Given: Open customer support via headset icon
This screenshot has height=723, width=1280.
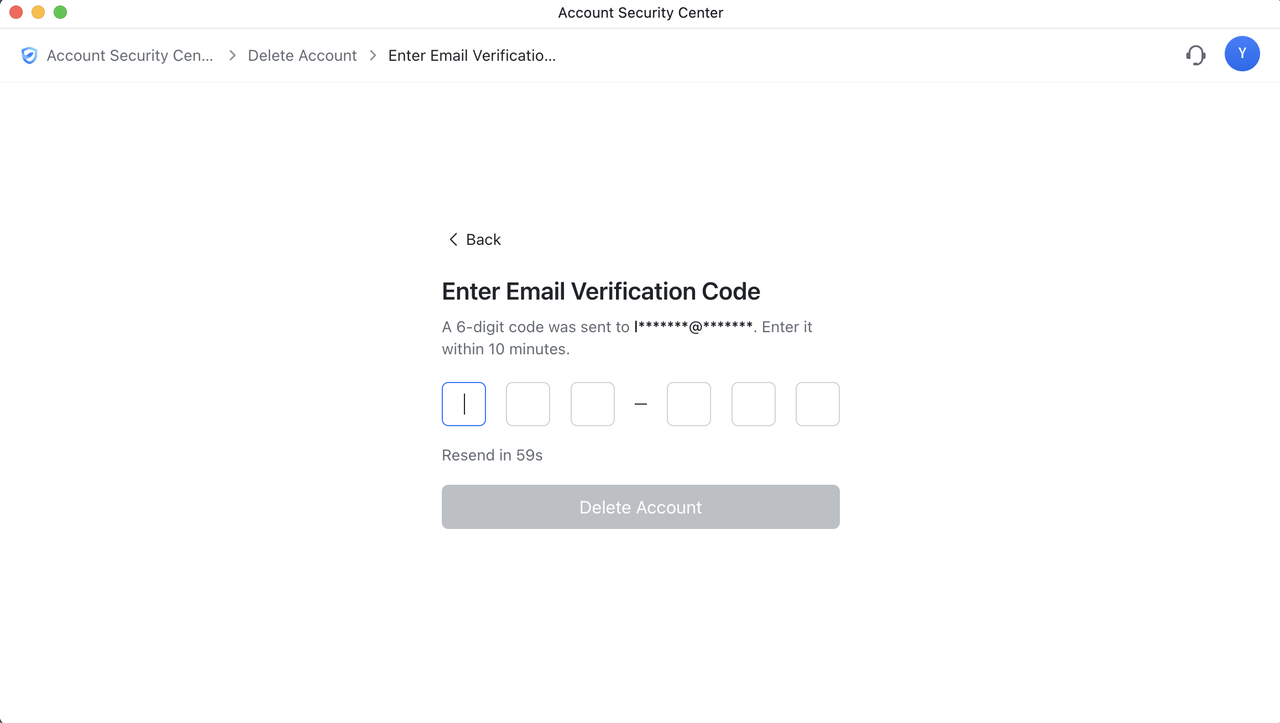Looking at the screenshot, I should pos(1196,55).
